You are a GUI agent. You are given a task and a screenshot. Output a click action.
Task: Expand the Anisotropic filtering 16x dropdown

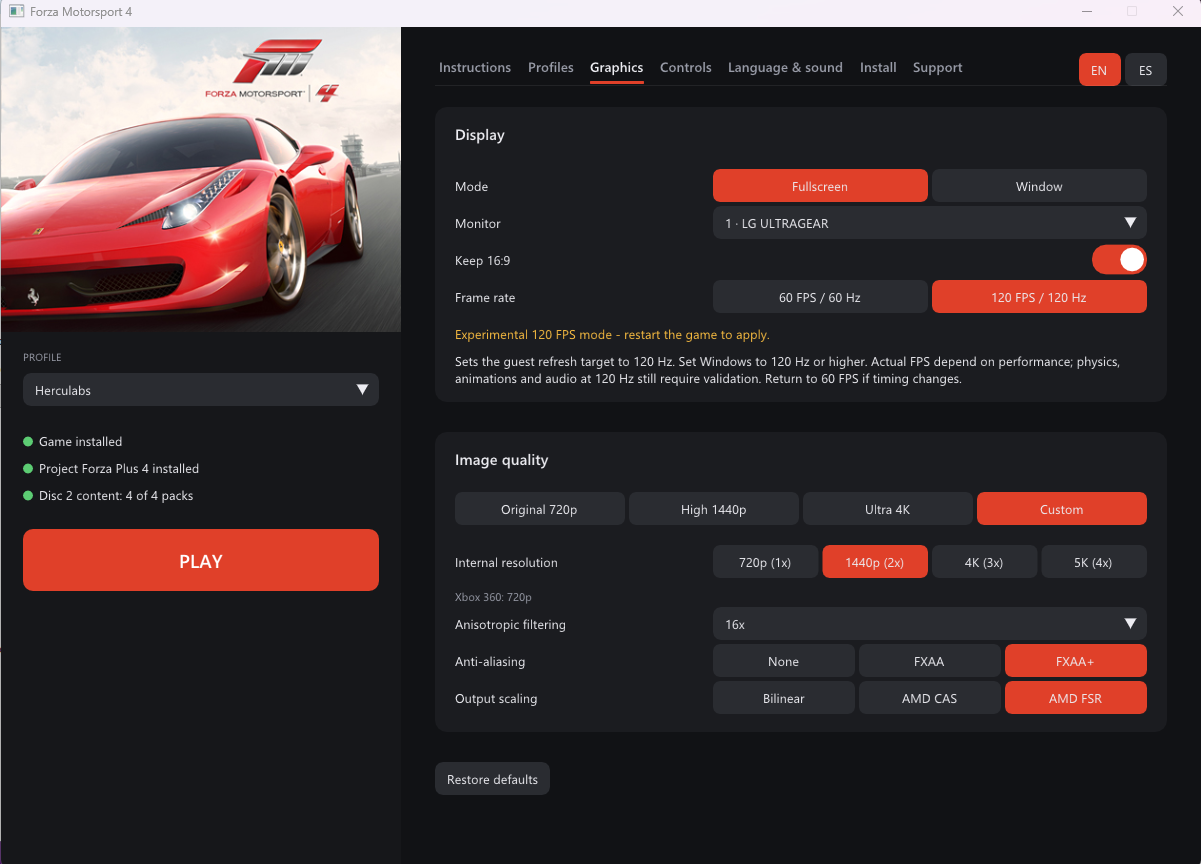930,624
